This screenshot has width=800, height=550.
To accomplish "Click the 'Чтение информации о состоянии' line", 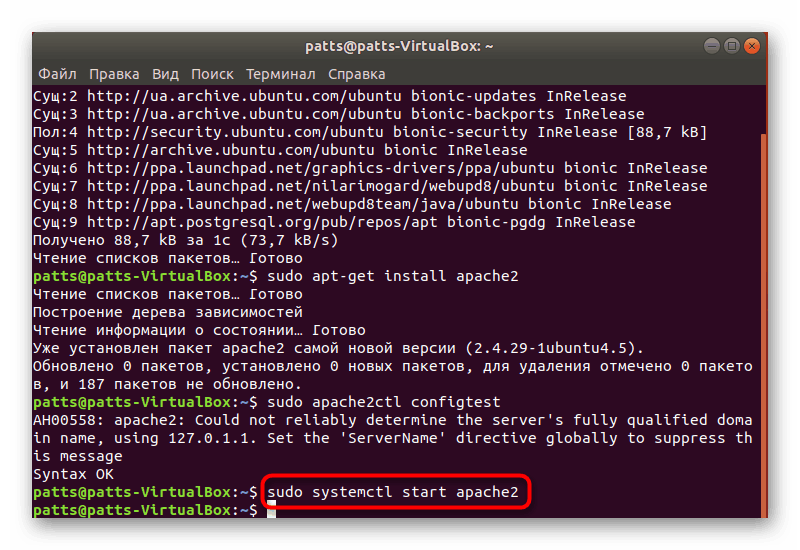I will [x=199, y=330].
